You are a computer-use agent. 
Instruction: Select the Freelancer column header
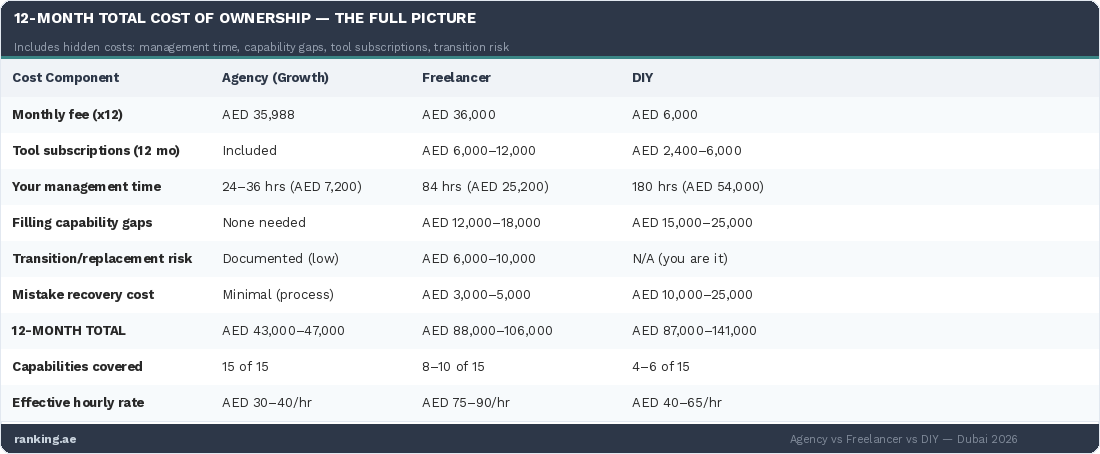tap(456, 78)
